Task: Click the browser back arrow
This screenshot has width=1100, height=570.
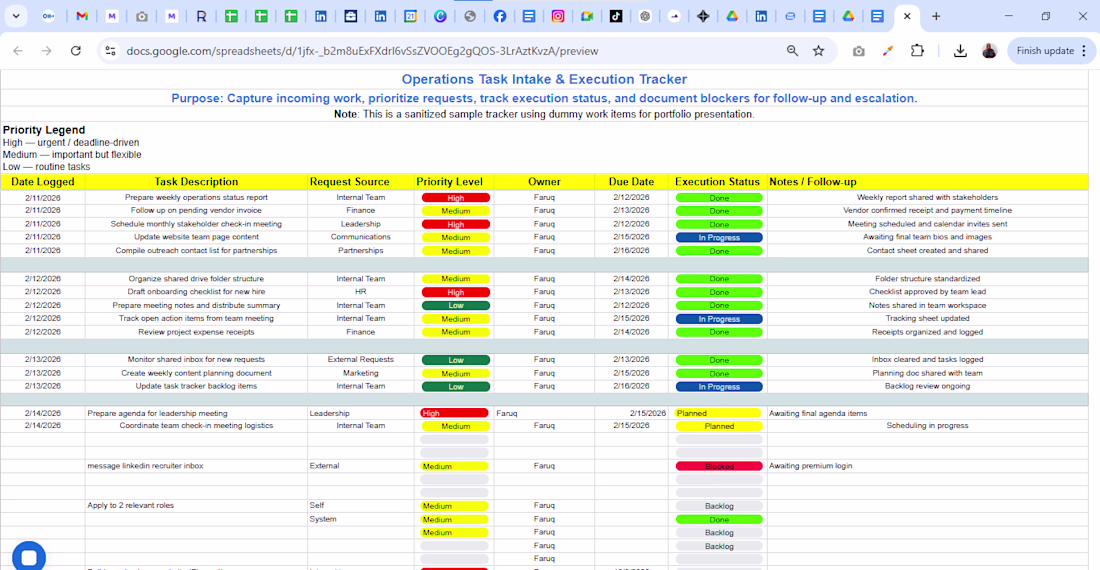Action: [18, 51]
